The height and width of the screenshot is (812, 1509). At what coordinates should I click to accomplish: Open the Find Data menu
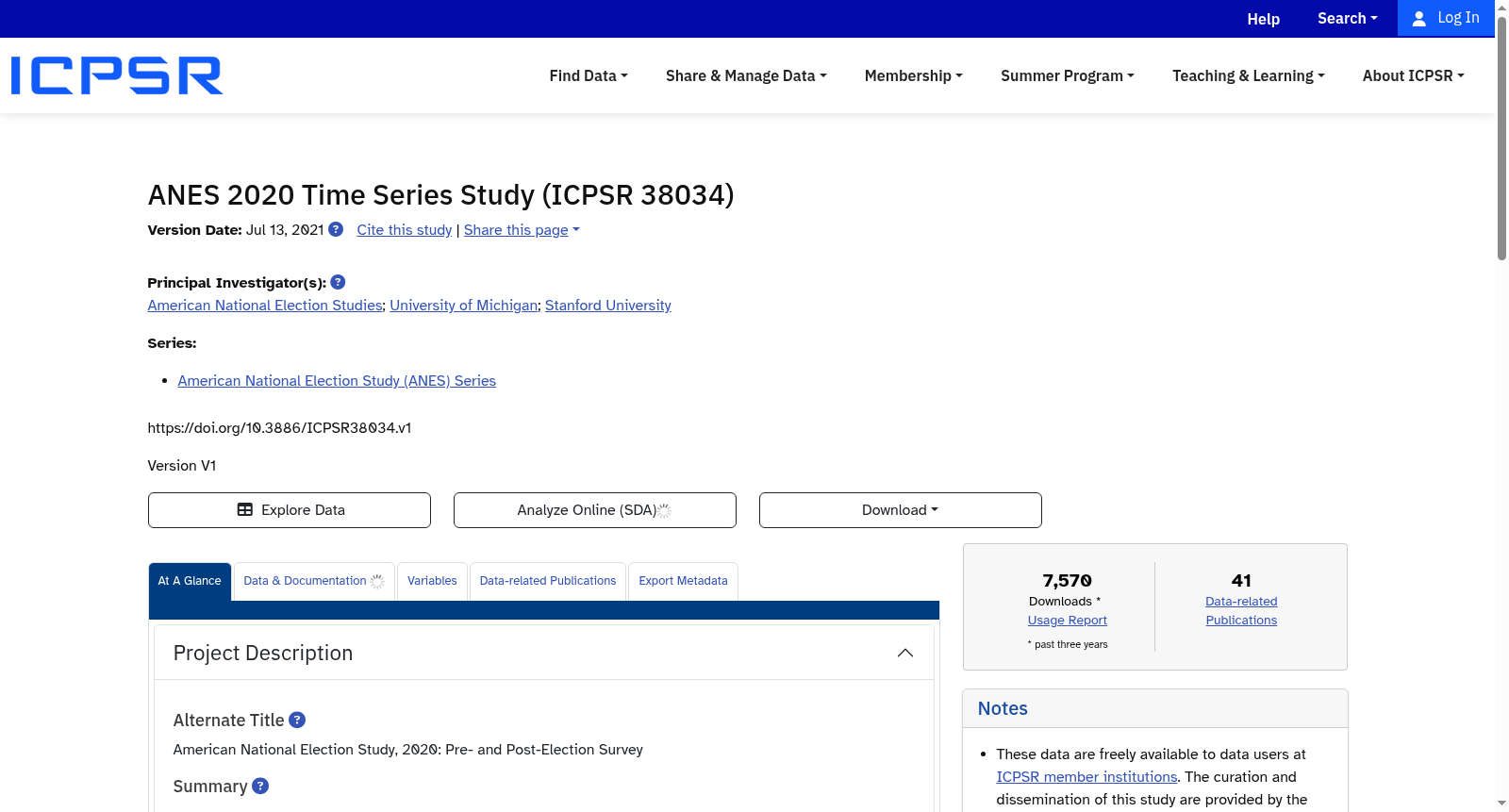coord(589,75)
